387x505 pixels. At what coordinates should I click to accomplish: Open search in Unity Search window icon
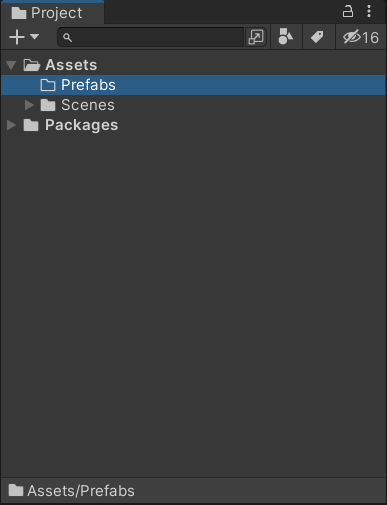coord(256,37)
